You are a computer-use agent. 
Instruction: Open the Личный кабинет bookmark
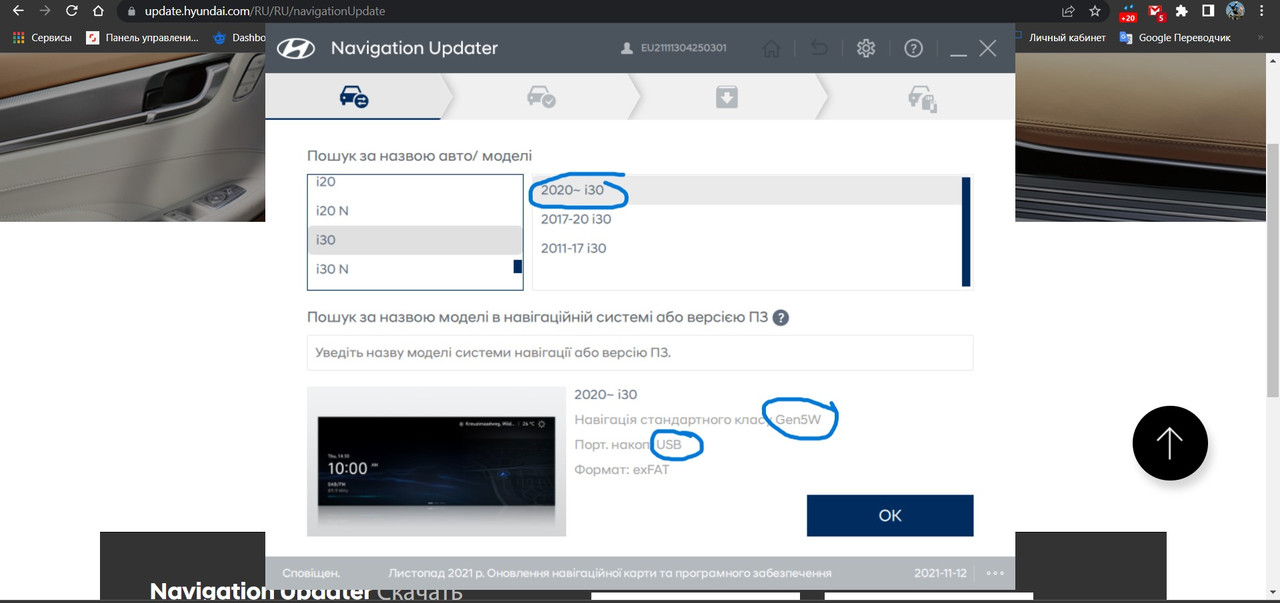1067,38
